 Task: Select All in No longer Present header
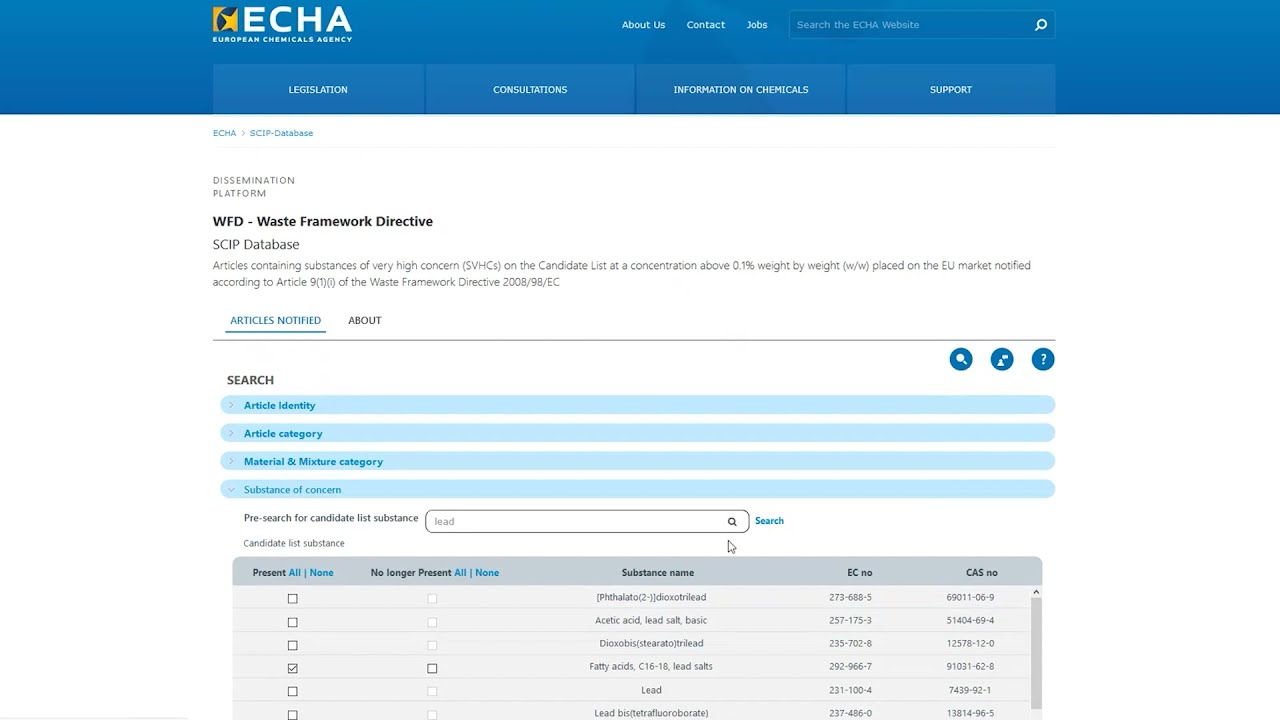coord(461,573)
